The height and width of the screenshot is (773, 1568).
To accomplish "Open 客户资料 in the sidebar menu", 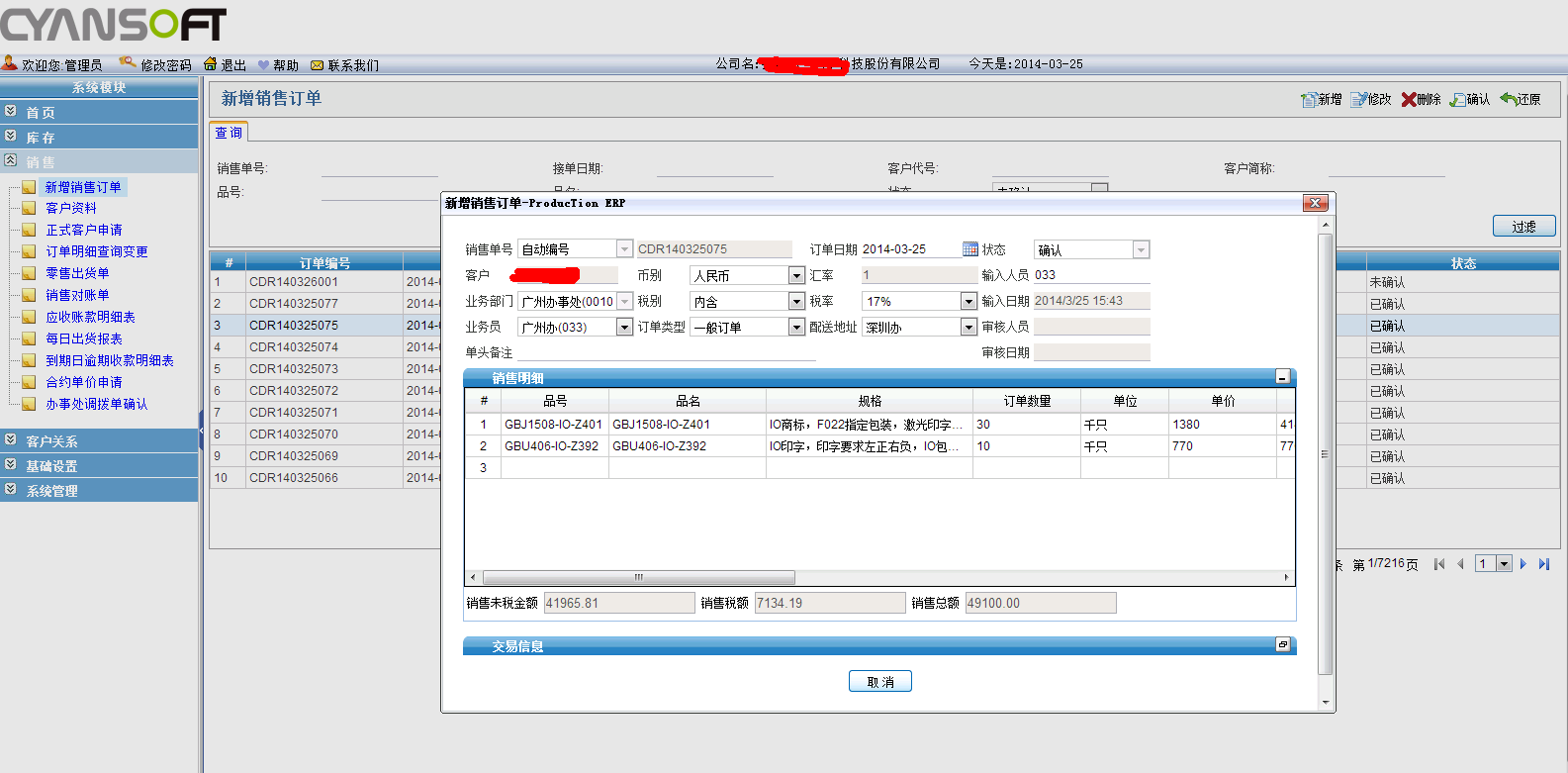I will 71,208.
